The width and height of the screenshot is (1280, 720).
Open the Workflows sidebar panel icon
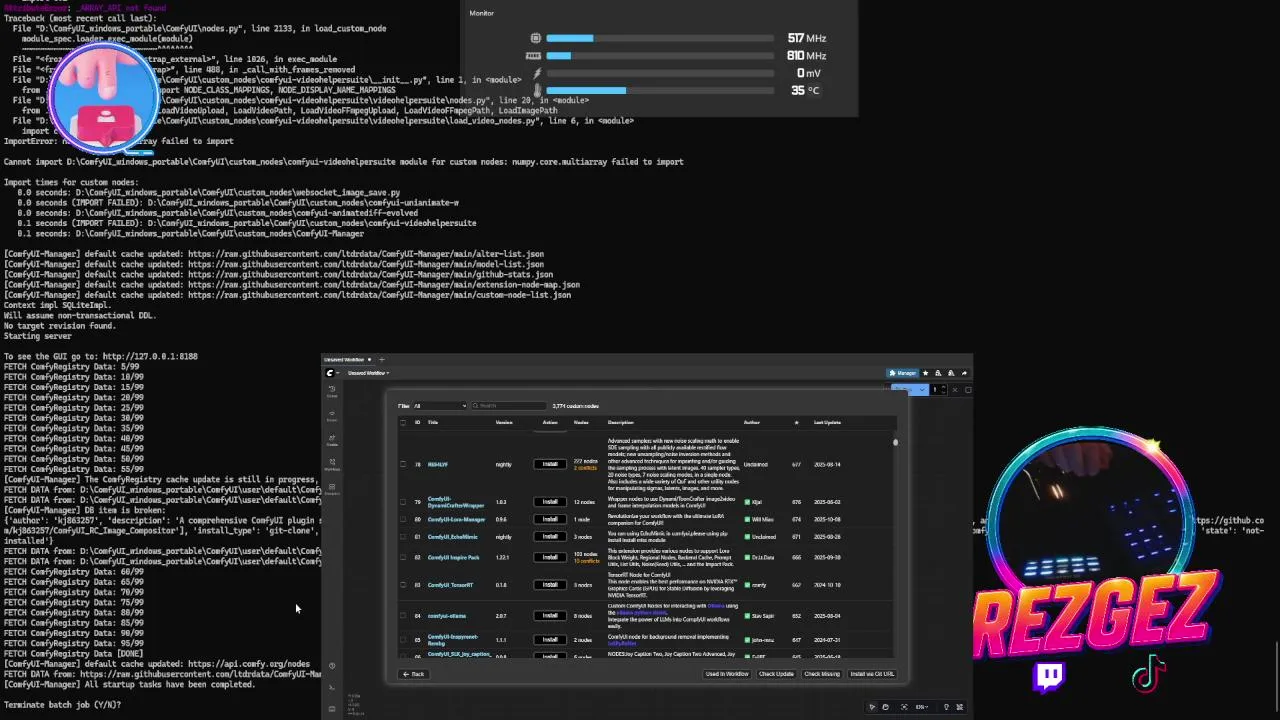click(x=332, y=463)
